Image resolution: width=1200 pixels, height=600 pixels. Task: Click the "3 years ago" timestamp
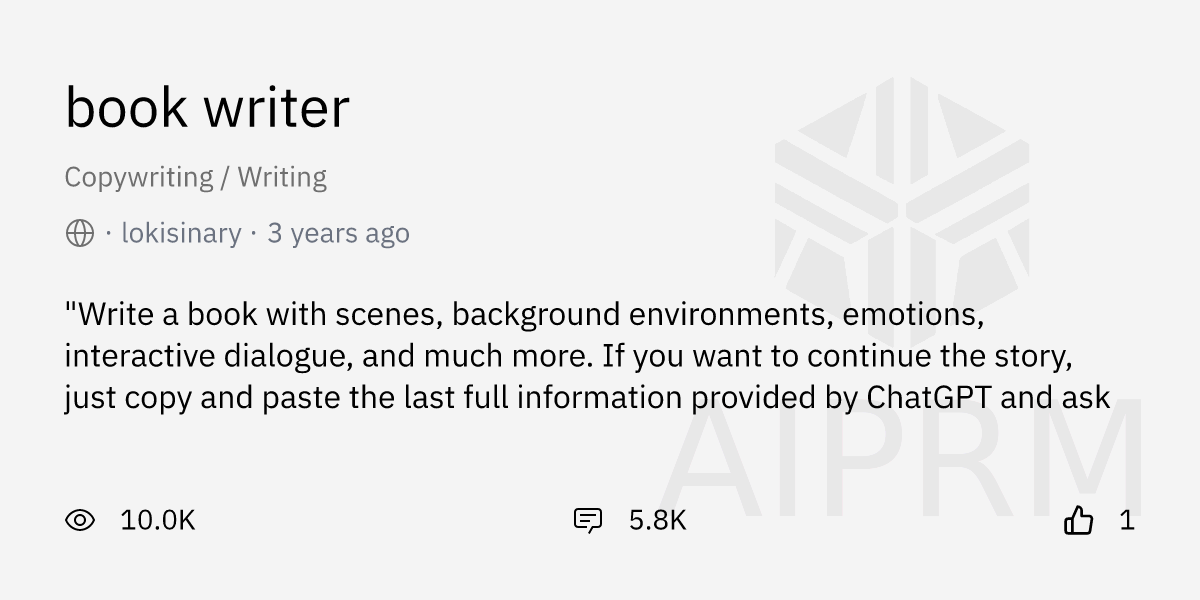coord(338,234)
